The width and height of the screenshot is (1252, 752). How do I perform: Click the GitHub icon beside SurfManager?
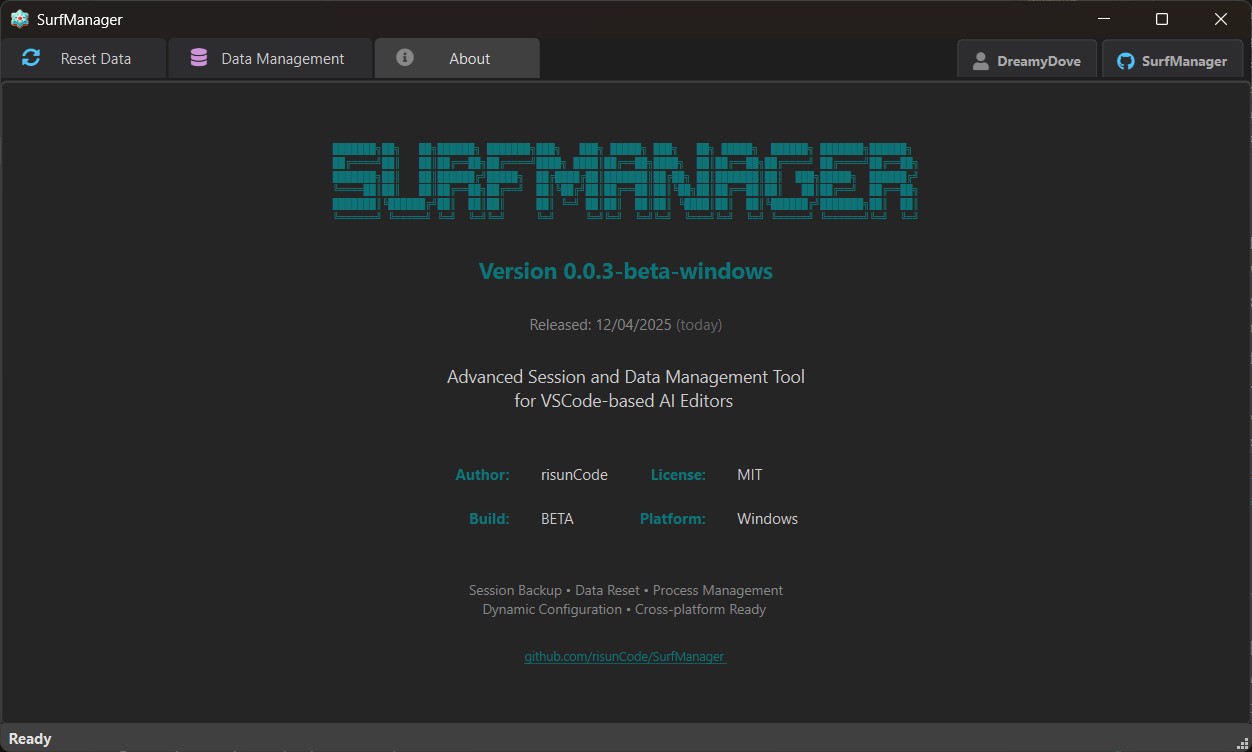1126,61
